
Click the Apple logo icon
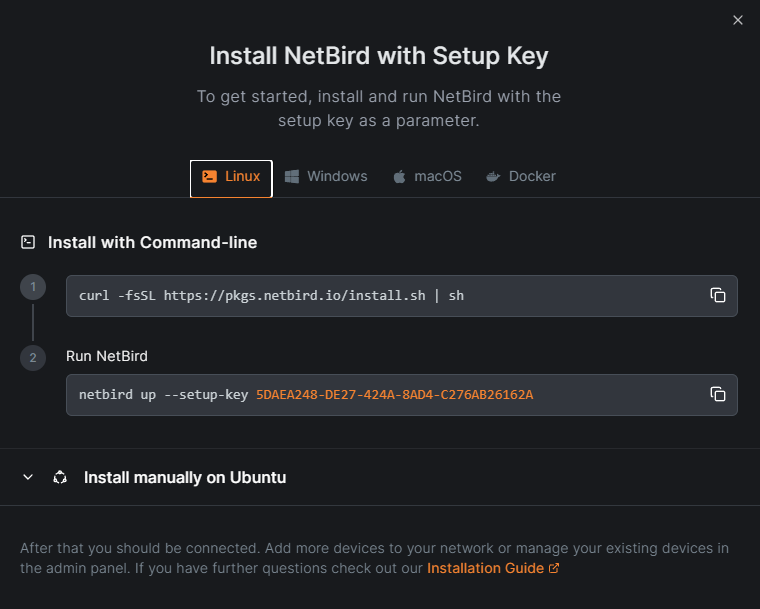[399, 177]
